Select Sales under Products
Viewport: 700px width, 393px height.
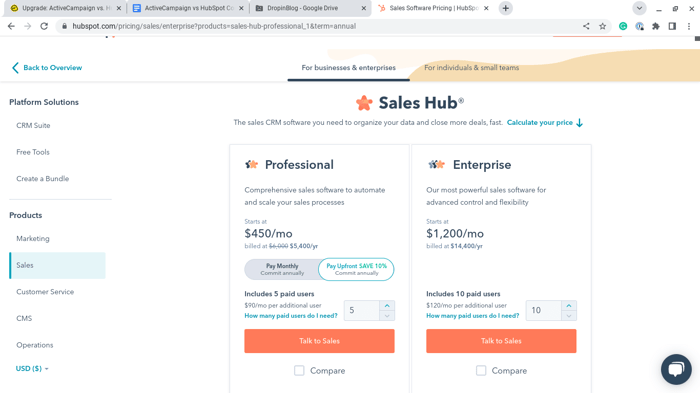point(58,265)
